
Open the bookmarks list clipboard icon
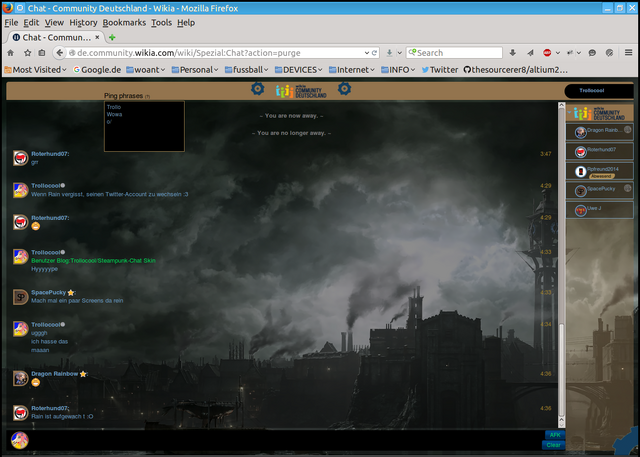point(42,53)
